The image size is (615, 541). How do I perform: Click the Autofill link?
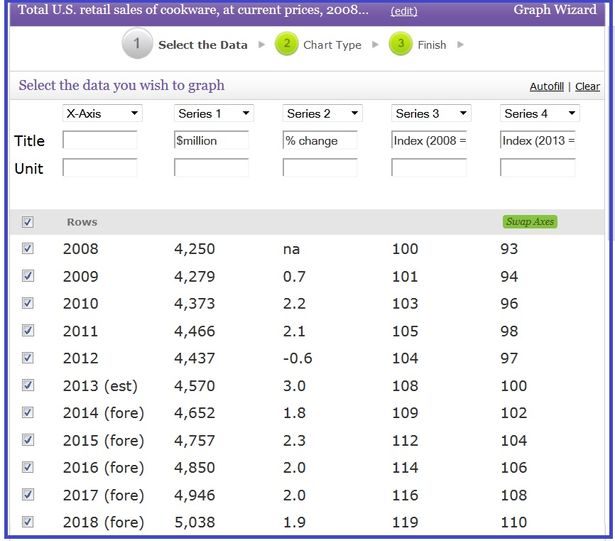(546, 87)
